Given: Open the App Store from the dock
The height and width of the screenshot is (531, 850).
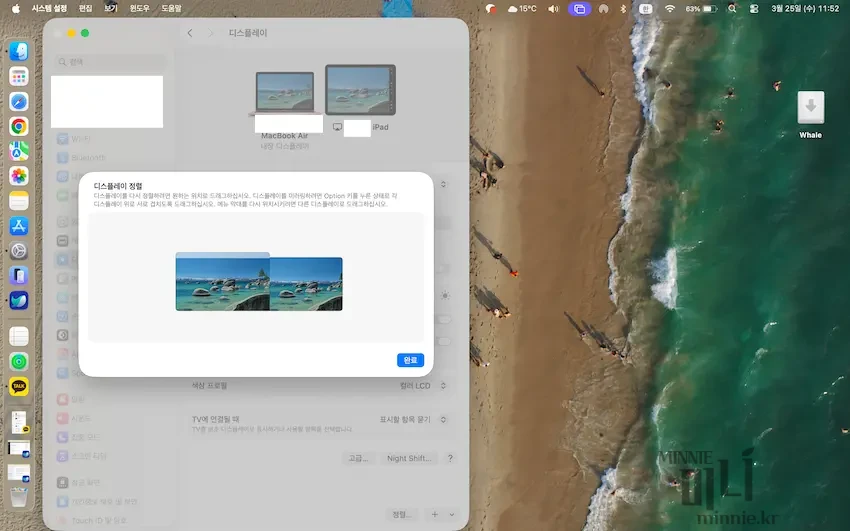Looking at the screenshot, I should (18, 226).
